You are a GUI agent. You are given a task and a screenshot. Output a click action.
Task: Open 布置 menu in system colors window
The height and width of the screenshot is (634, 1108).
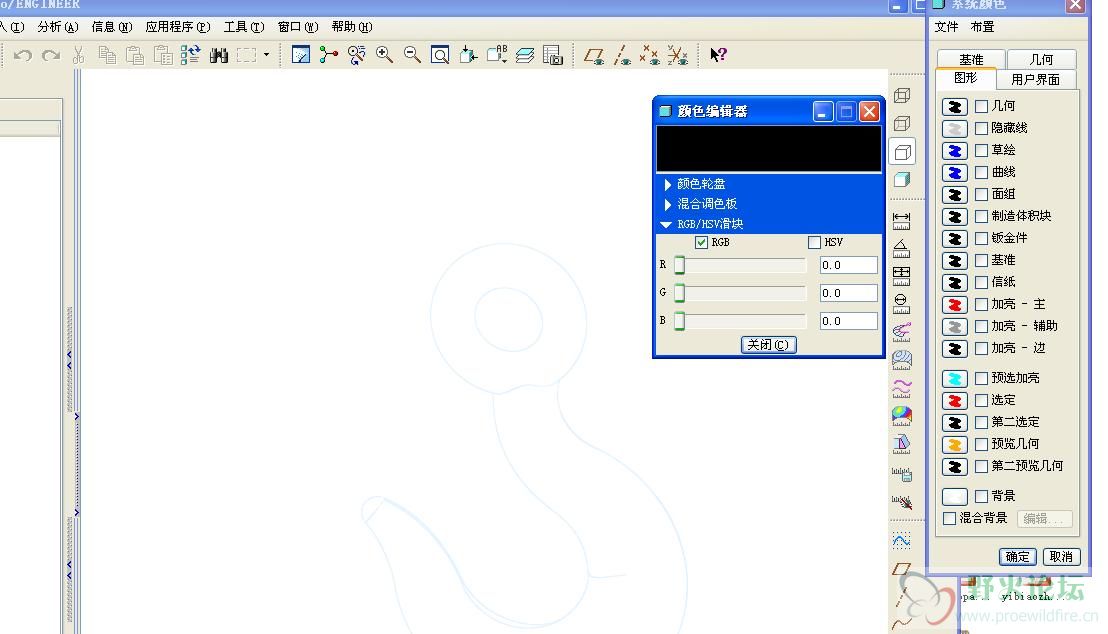(x=982, y=27)
